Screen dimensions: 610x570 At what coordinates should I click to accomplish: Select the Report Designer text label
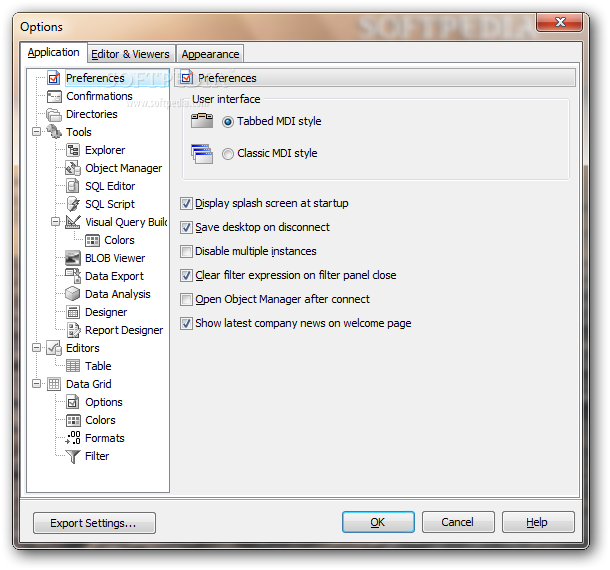pos(124,330)
